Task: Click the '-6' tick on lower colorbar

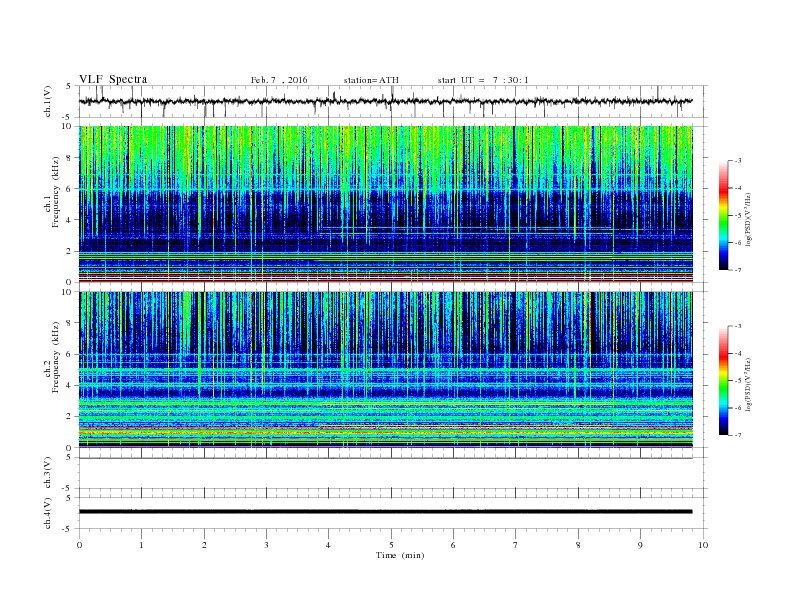Action: (x=738, y=408)
